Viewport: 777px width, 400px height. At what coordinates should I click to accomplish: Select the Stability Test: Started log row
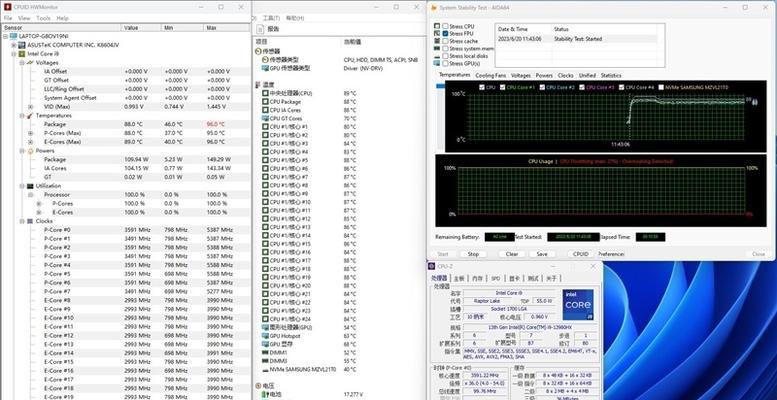pos(577,39)
